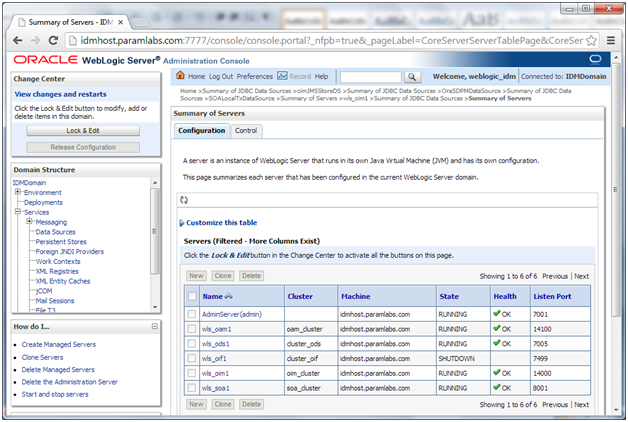
Task: Click the bottom Delete button
Action: point(252,404)
